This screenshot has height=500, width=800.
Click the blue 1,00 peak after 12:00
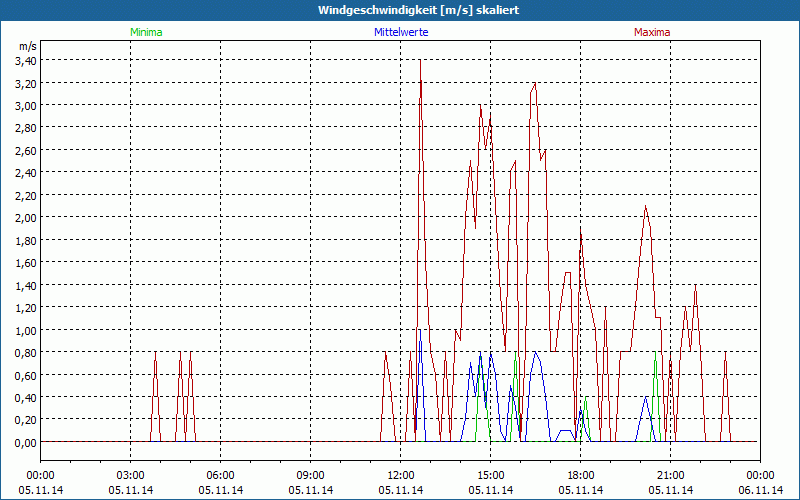click(x=420, y=330)
